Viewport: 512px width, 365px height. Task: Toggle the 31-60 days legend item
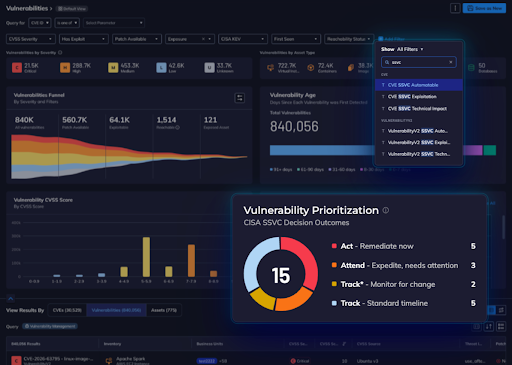tap(342, 170)
